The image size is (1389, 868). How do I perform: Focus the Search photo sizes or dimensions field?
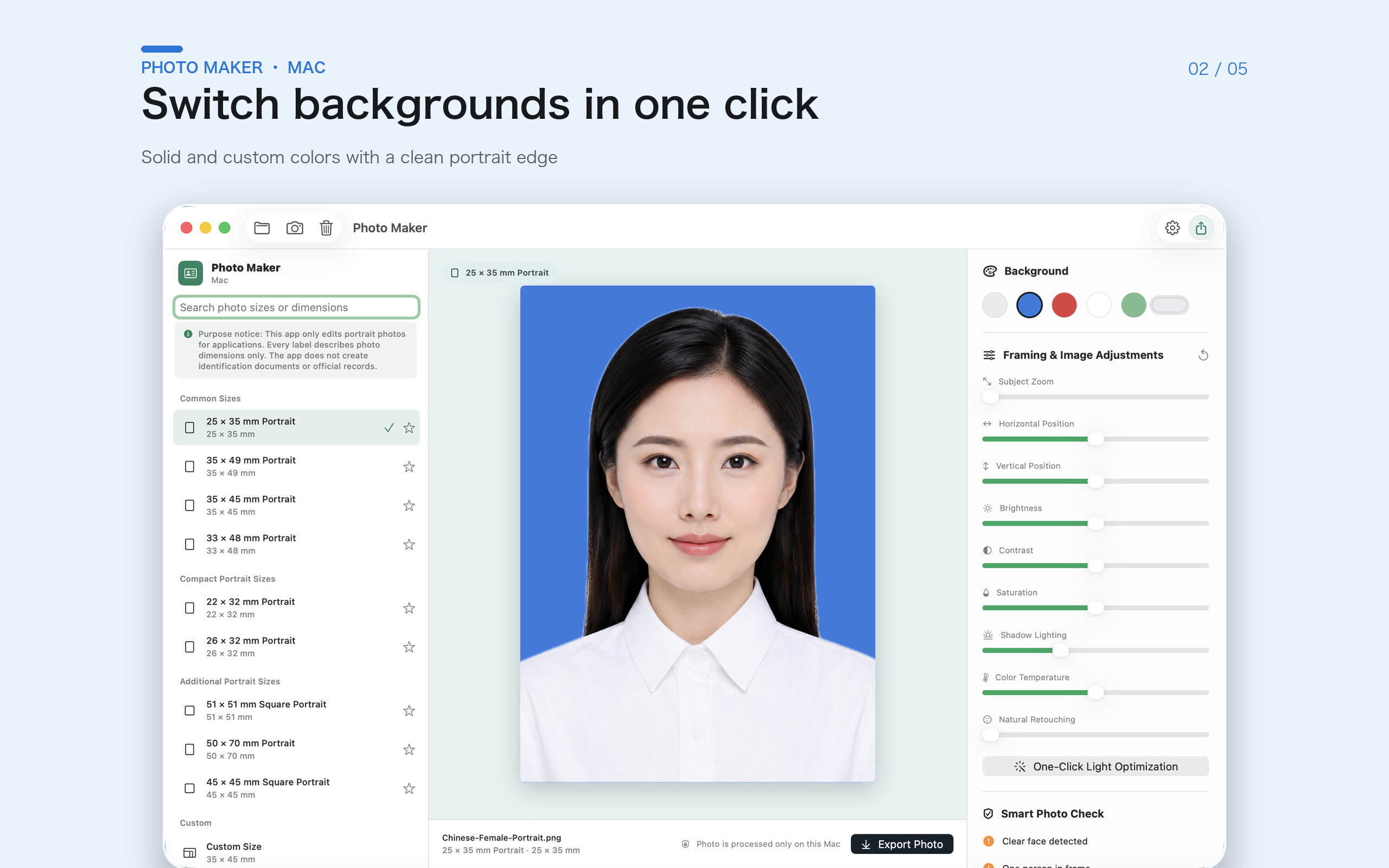pyautogui.click(x=296, y=307)
